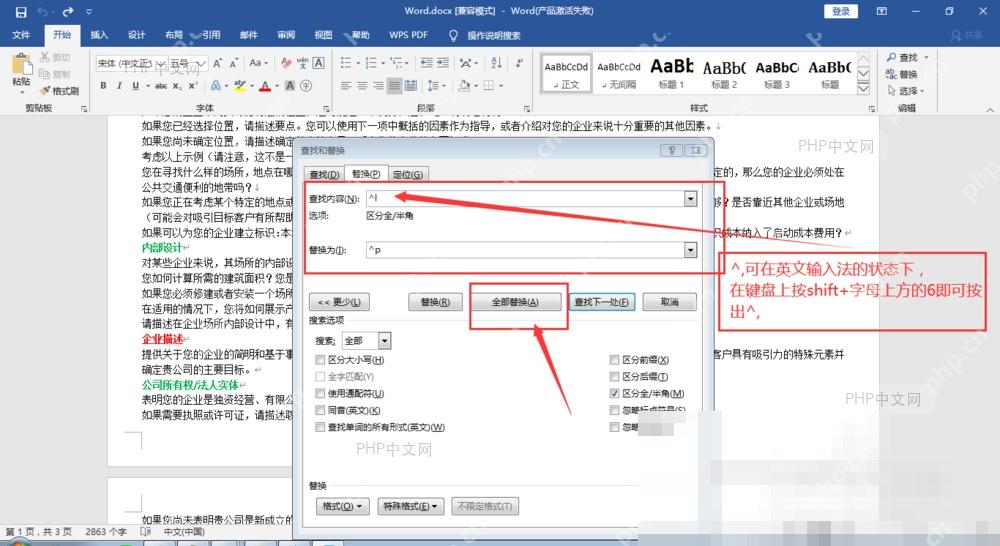
Task: Click the paragraph shading fill color button
Action: click(x=464, y=85)
